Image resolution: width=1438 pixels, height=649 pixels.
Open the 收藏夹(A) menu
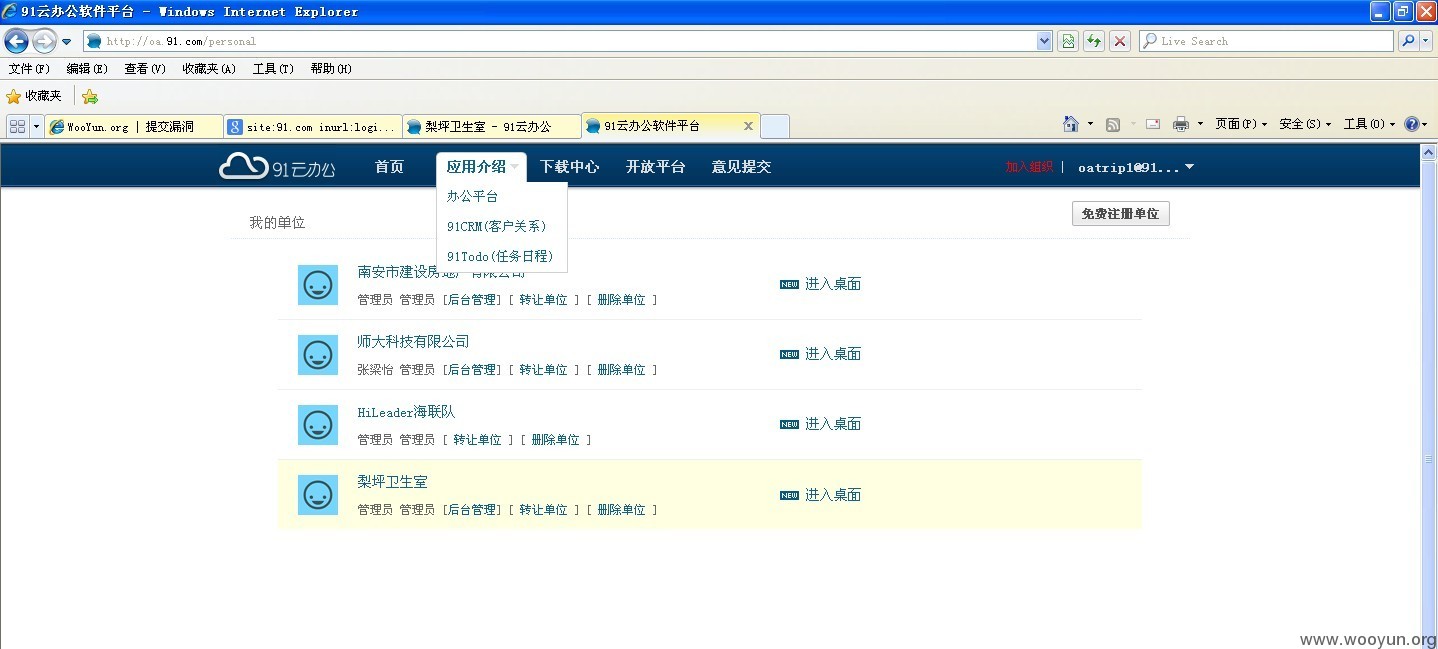(x=209, y=69)
